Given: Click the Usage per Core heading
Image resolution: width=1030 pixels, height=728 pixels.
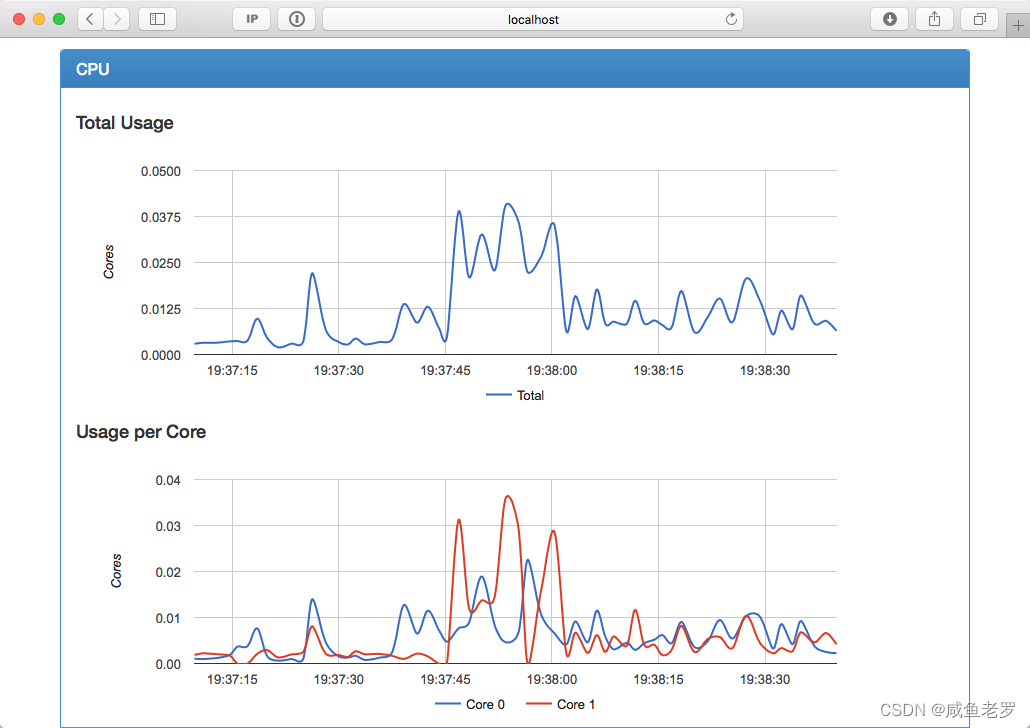Looking at the screenshot, I should pos(140,432).
